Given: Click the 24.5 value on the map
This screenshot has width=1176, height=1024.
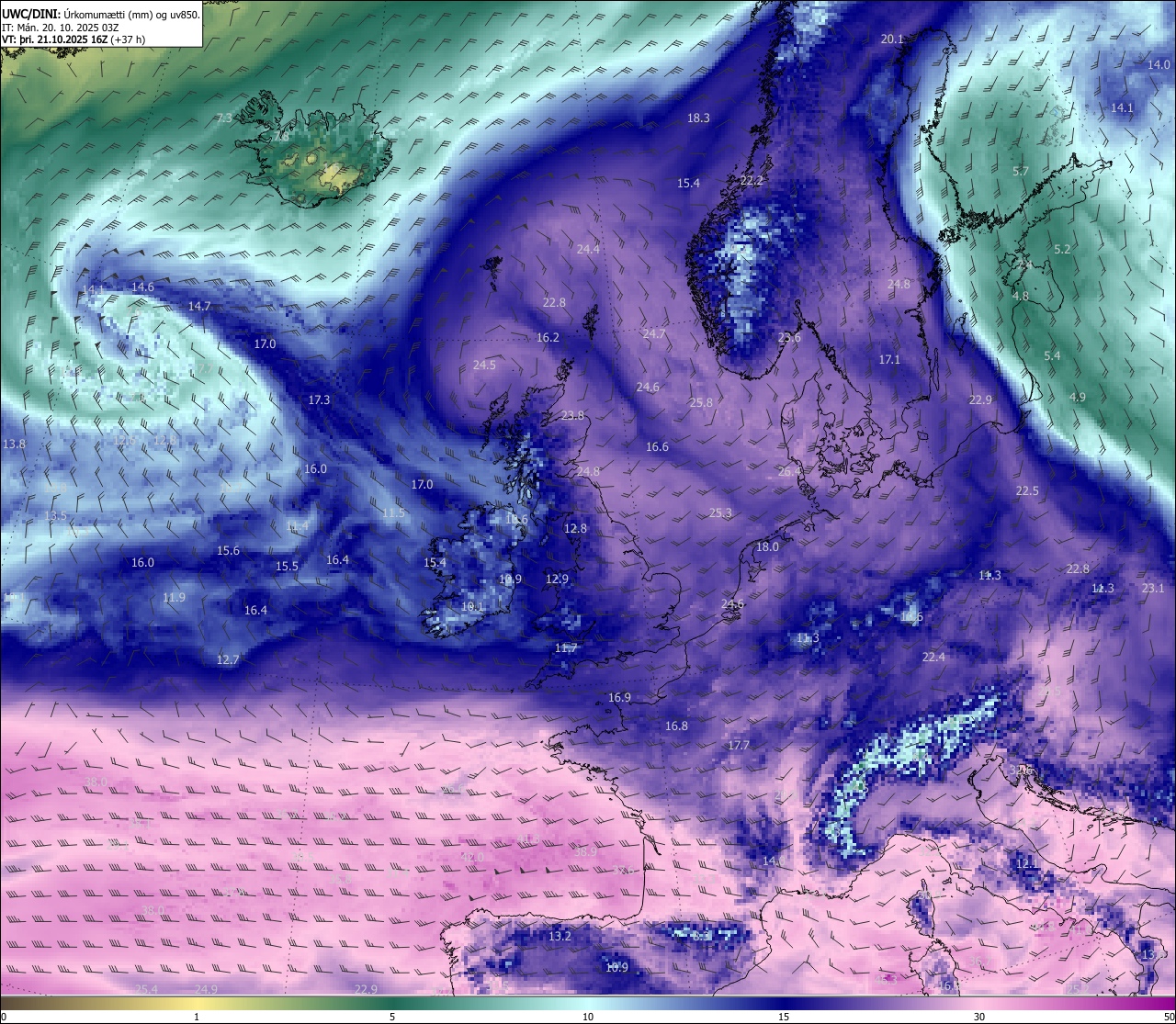Looking at the screenshot, I should (x=484, y=365).
